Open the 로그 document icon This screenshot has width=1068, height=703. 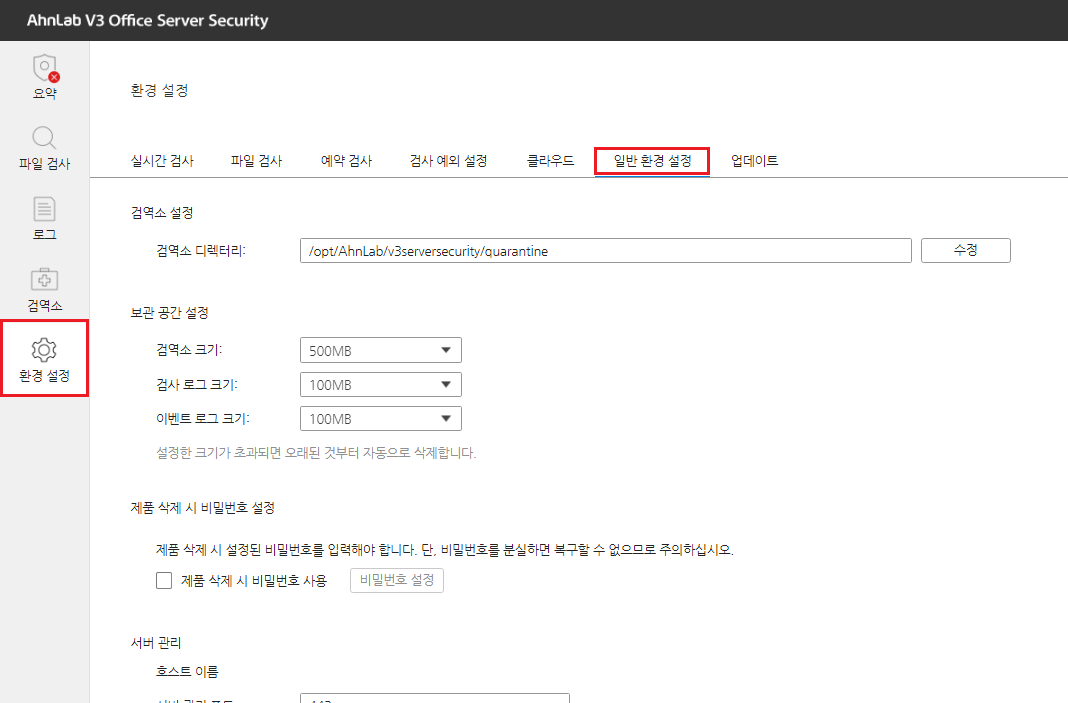point(44,209)
